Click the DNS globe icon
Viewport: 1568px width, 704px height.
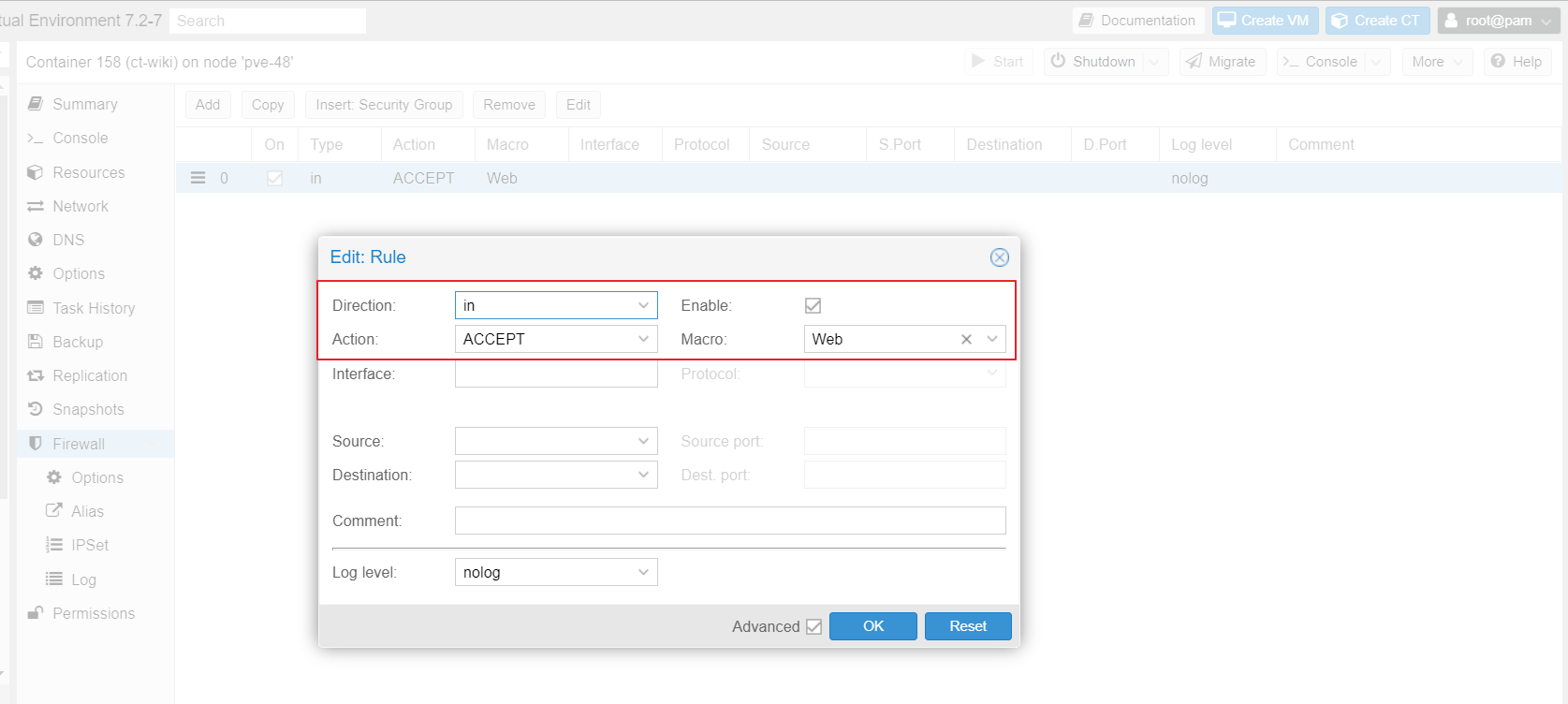[36, 240]
